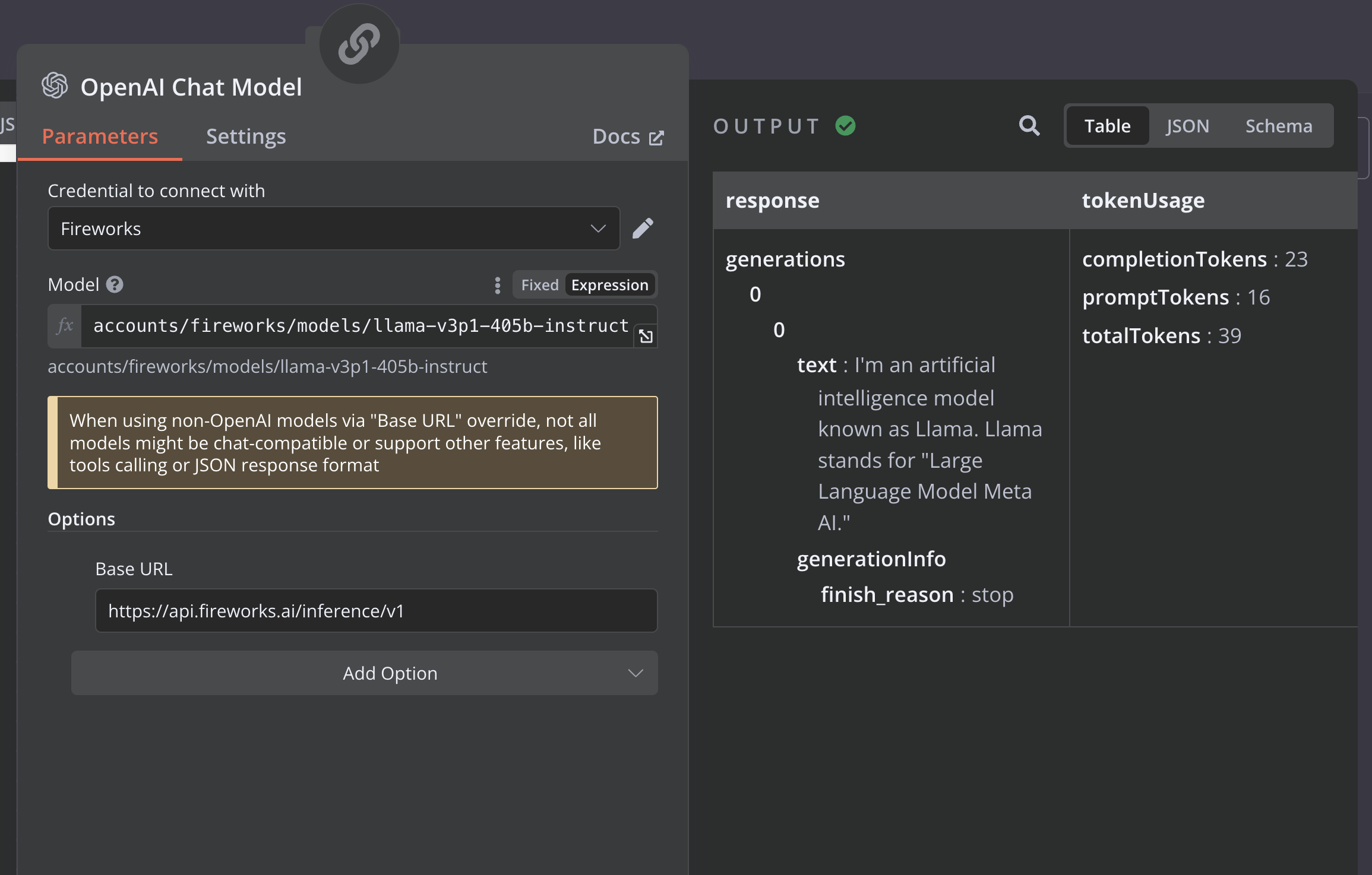Click the finish_reason stop entry
Viewport: 1372px width, 875px height.
point(917,595)
